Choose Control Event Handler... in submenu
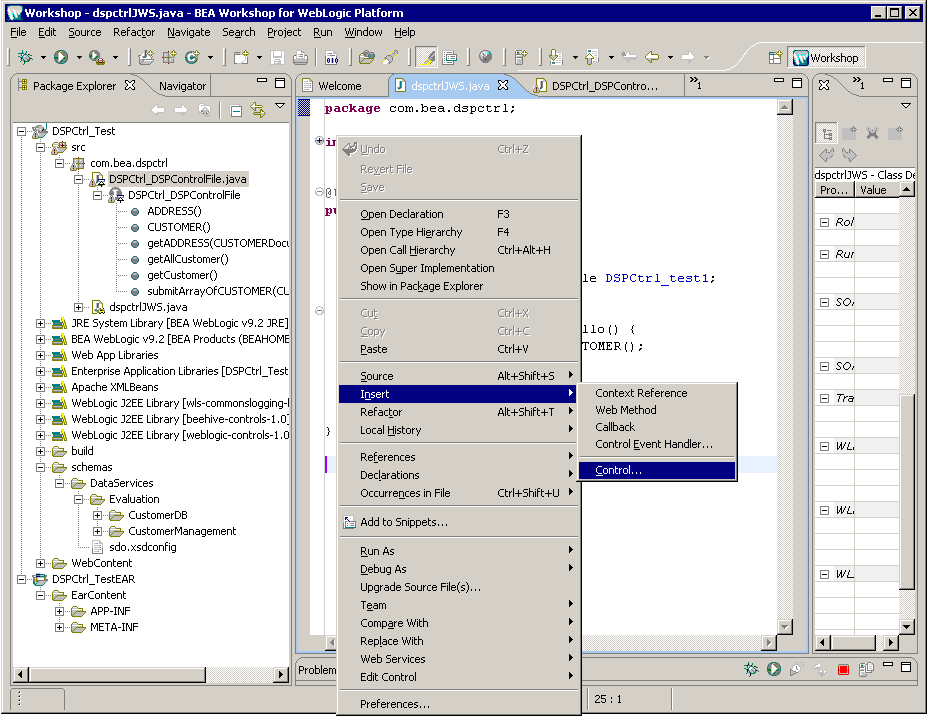This screenshot has height=716, width=927. [x=657, y=445]
